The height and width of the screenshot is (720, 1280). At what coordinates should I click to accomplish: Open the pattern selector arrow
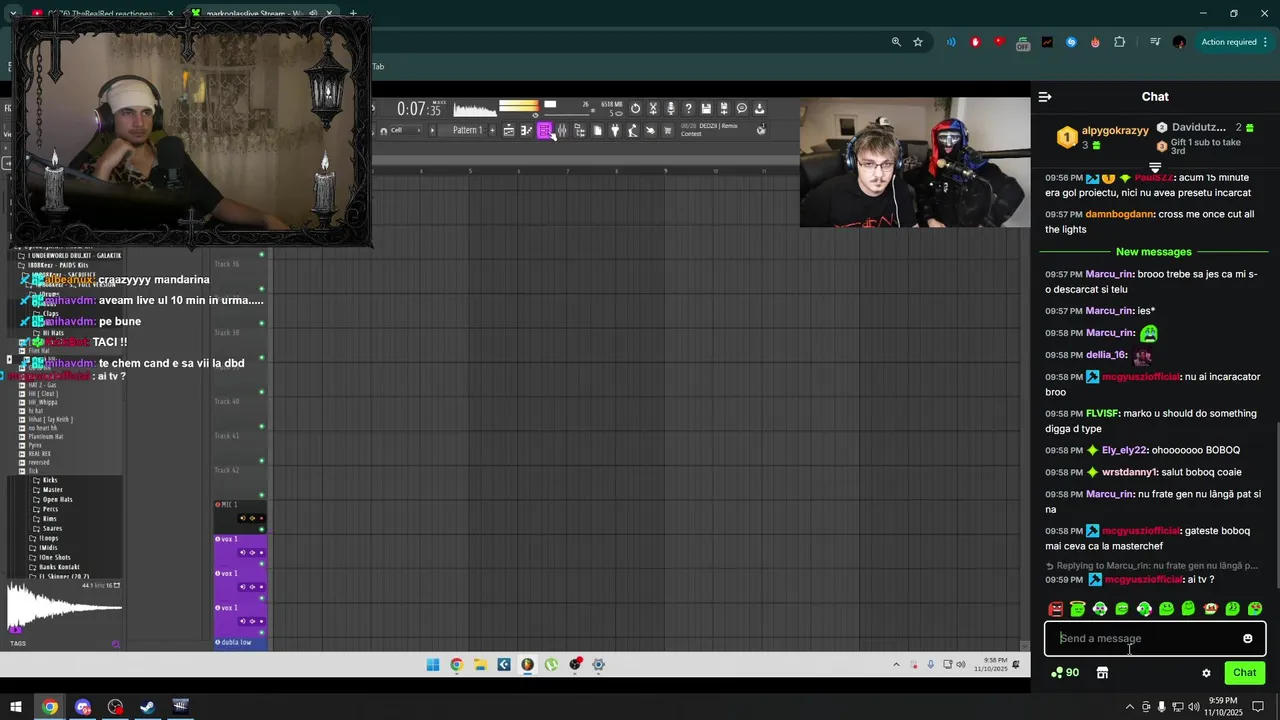click(x=432, y=130)
